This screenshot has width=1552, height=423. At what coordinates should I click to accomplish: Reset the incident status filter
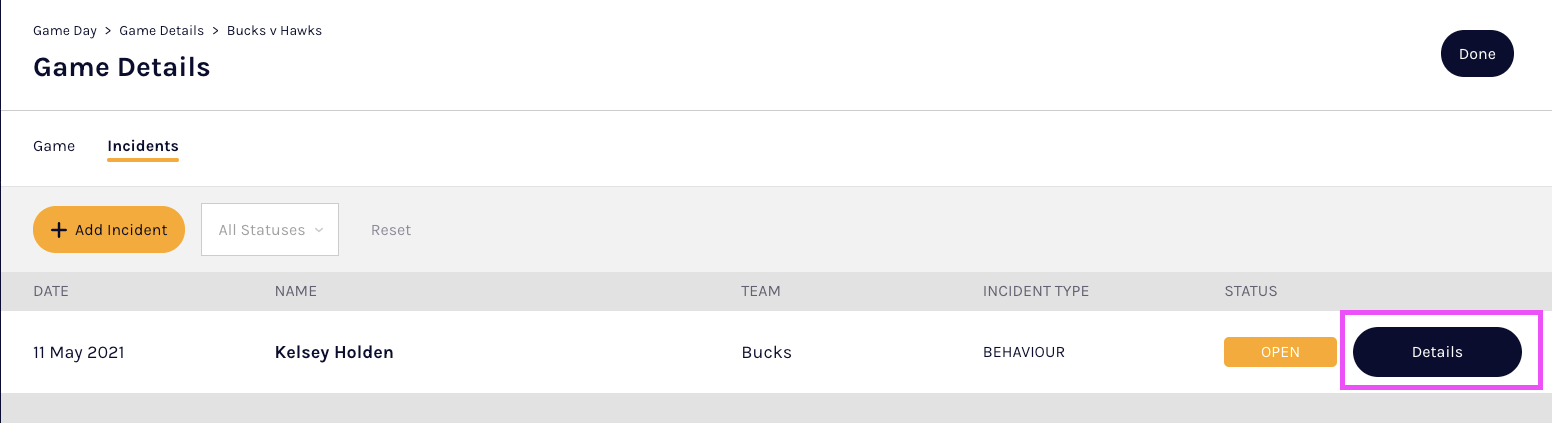tap(391, 230)
